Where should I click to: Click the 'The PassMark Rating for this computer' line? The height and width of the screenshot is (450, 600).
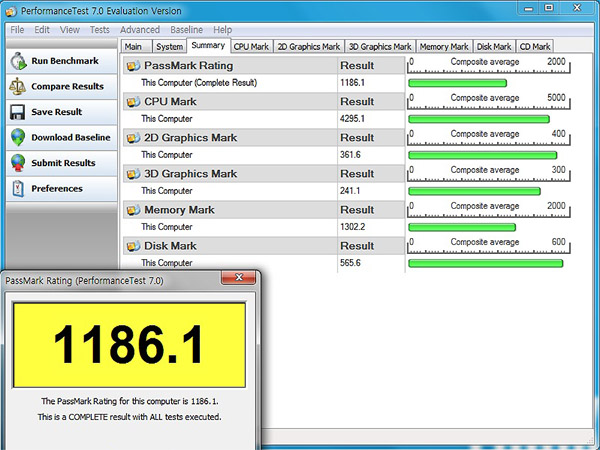[130, 401]
